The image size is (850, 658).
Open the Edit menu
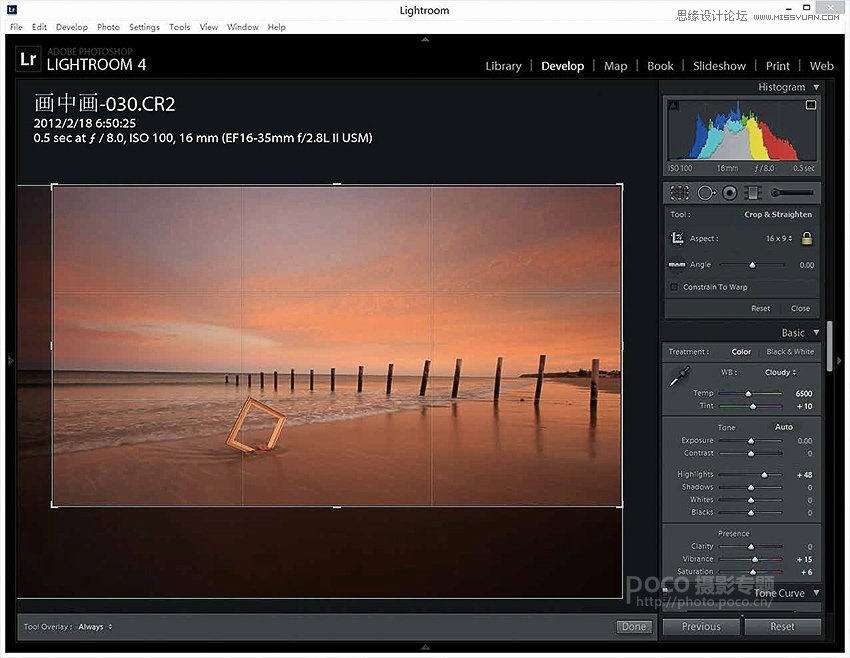[39, 27]
